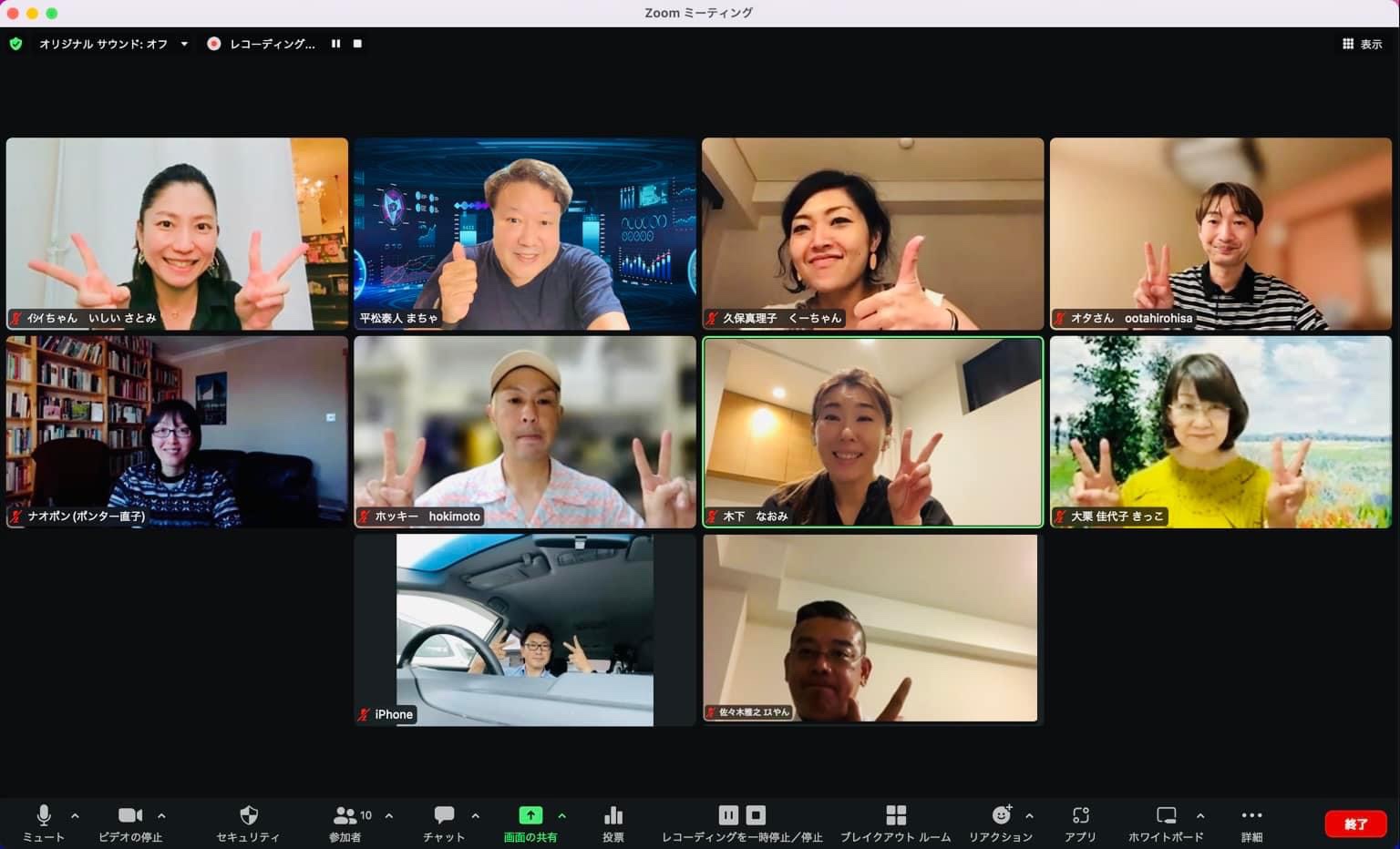Screen dimensions: 1400x849
Task: Click the red 終了 end button
Action: coord(1355,823)
